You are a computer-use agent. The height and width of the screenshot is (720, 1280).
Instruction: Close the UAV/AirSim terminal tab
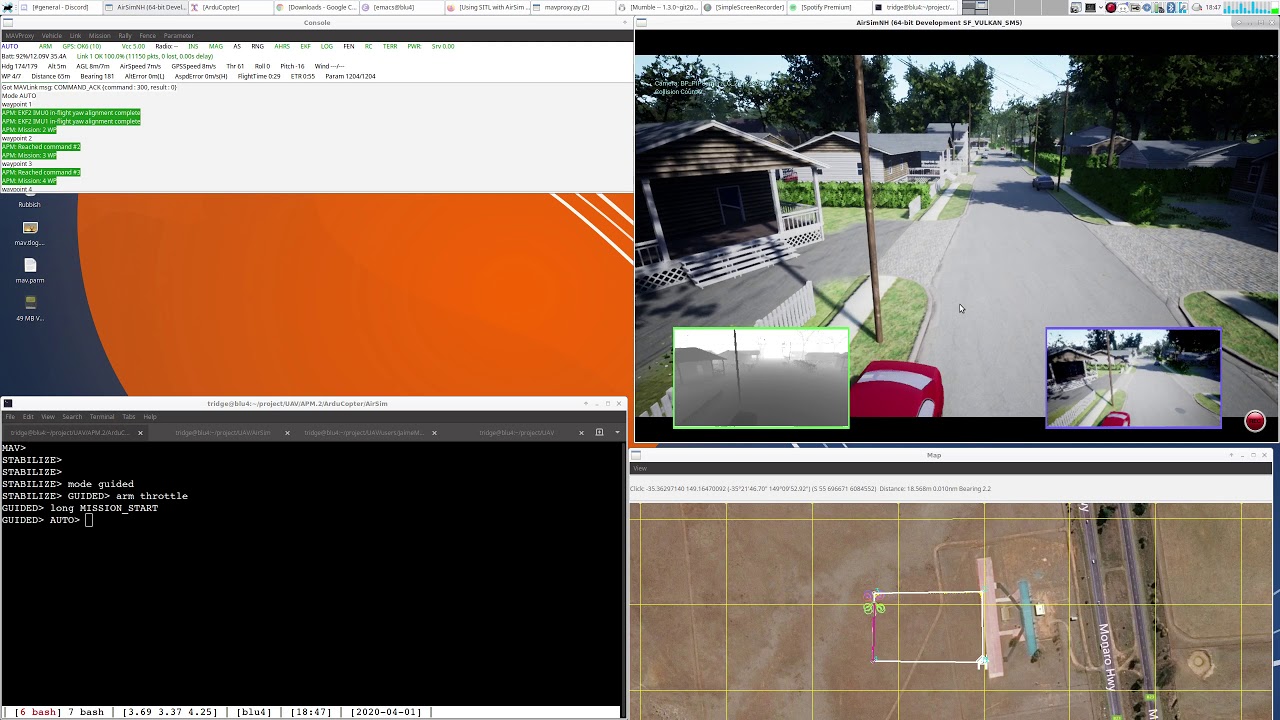[x=287, y=433]
